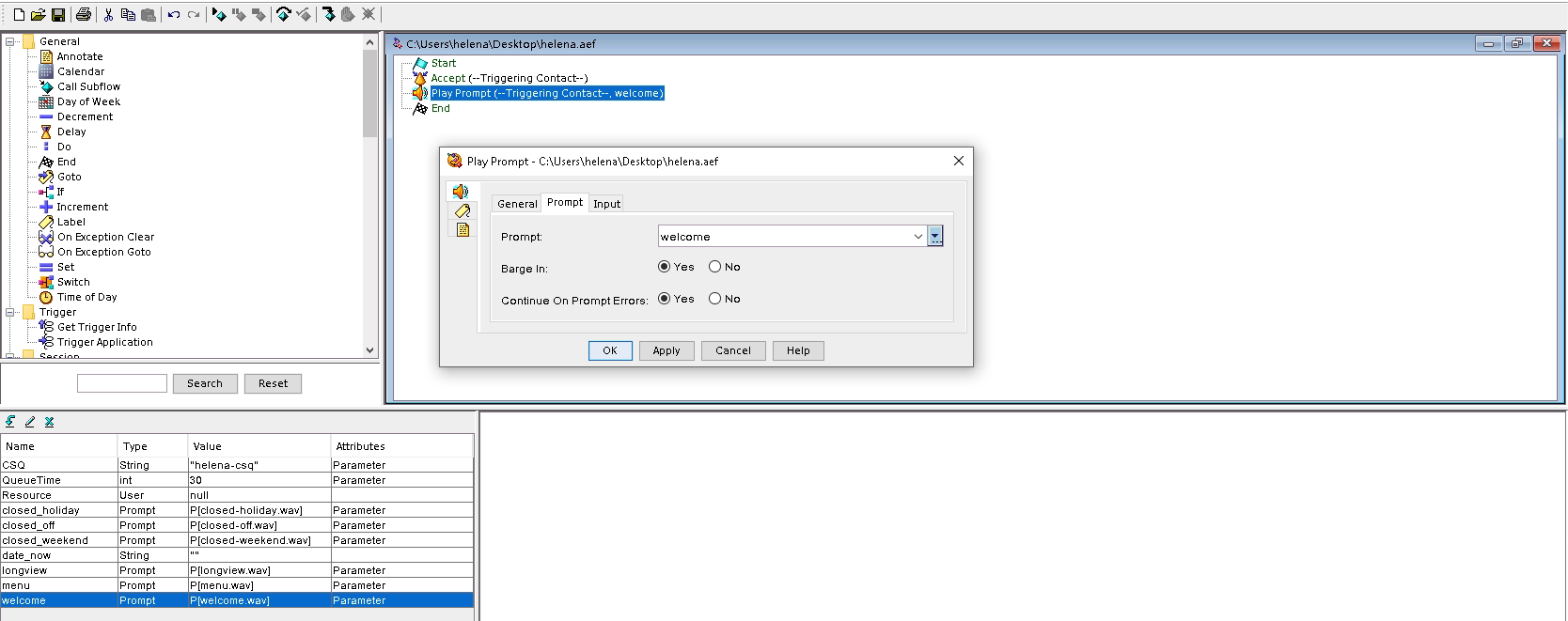Click the palette vertical scrollbar thumb
The height and width of the screenshot is (621, 1568).
click(369, 94)
